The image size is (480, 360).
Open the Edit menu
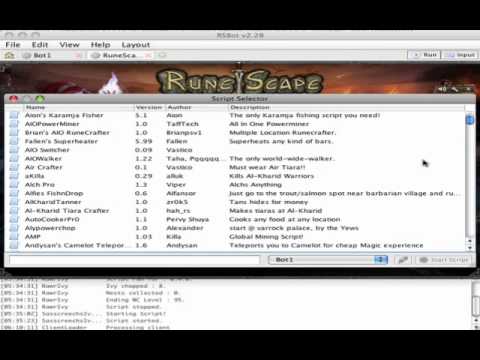(40, 45)
